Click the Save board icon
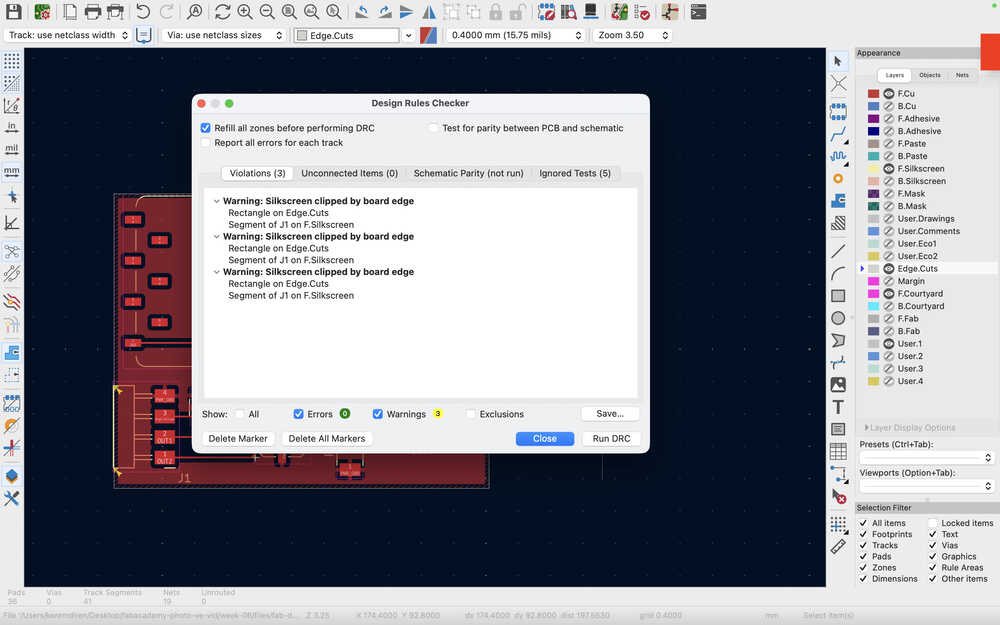The width and height of the screenshot is (1000, 625). [x=13, y=11]
